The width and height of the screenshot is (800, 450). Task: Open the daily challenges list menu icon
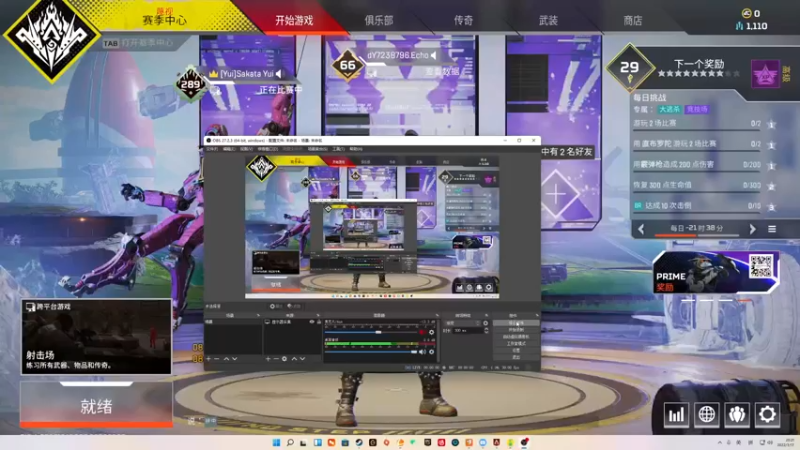(x=772, y=230)
